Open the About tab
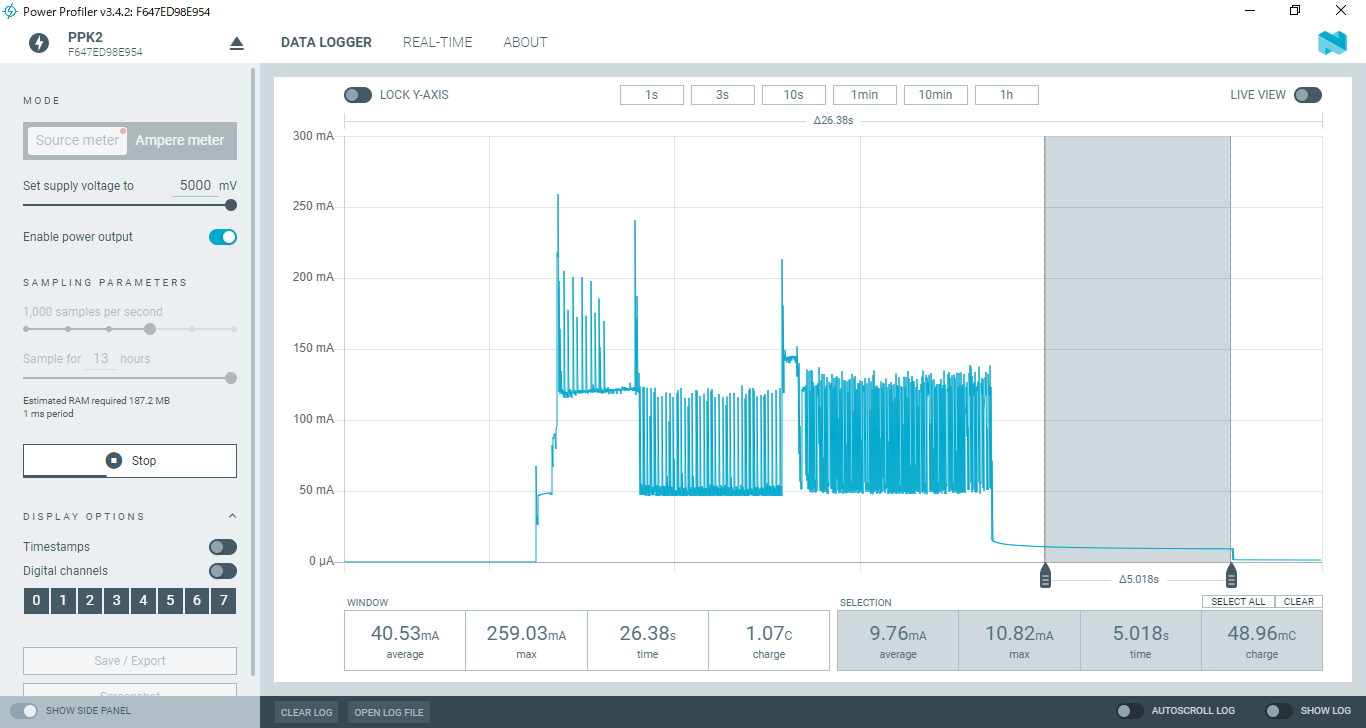Screen dimensions: 1366x728 click(x=525, y=42)
